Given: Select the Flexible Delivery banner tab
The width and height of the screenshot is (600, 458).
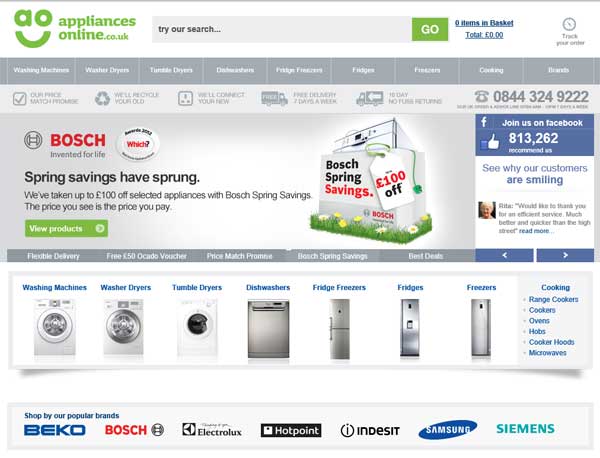Looking at the screenshot, I should 53,256.
